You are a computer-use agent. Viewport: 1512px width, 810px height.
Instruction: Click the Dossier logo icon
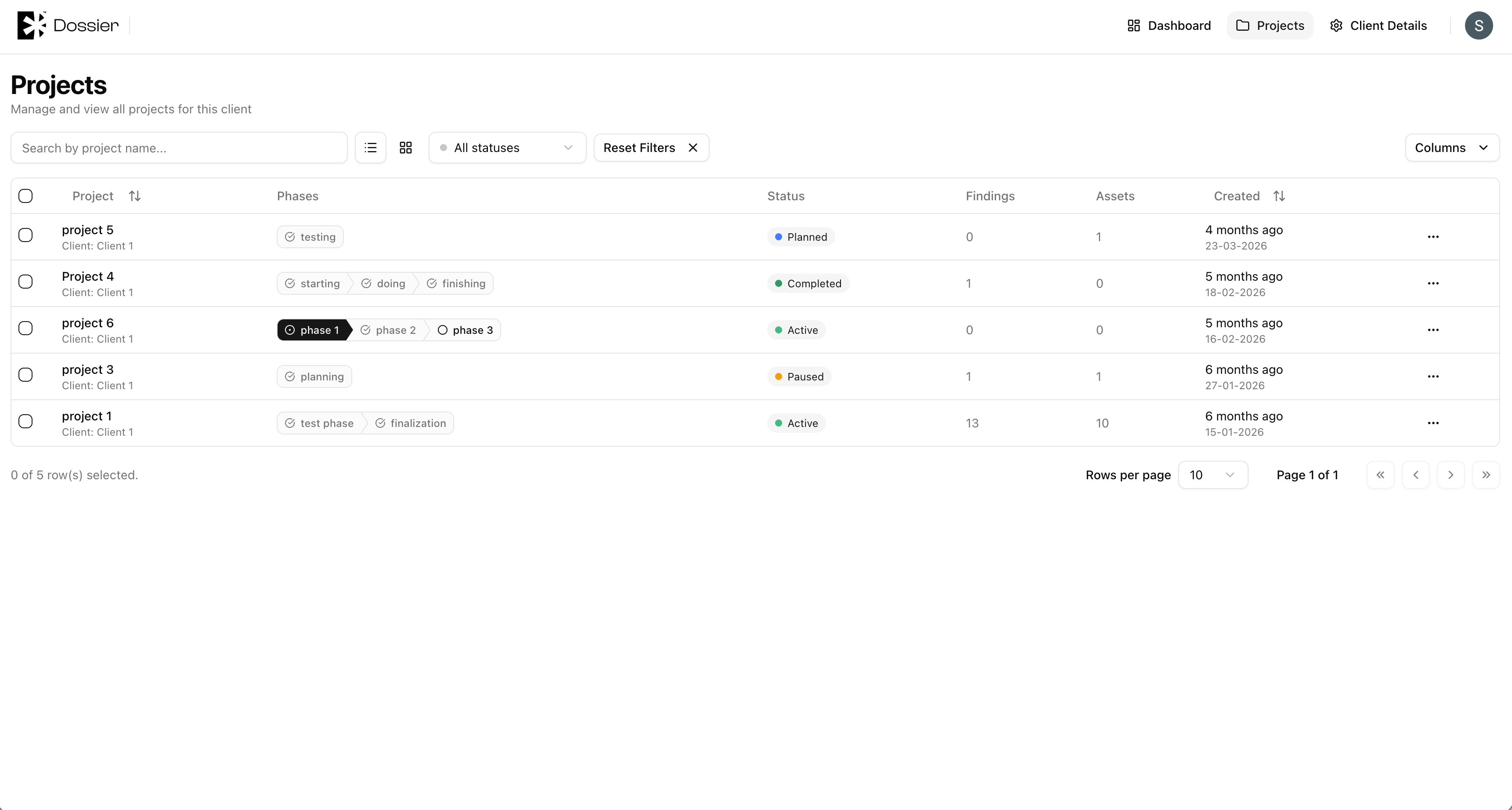coord(32,25)
